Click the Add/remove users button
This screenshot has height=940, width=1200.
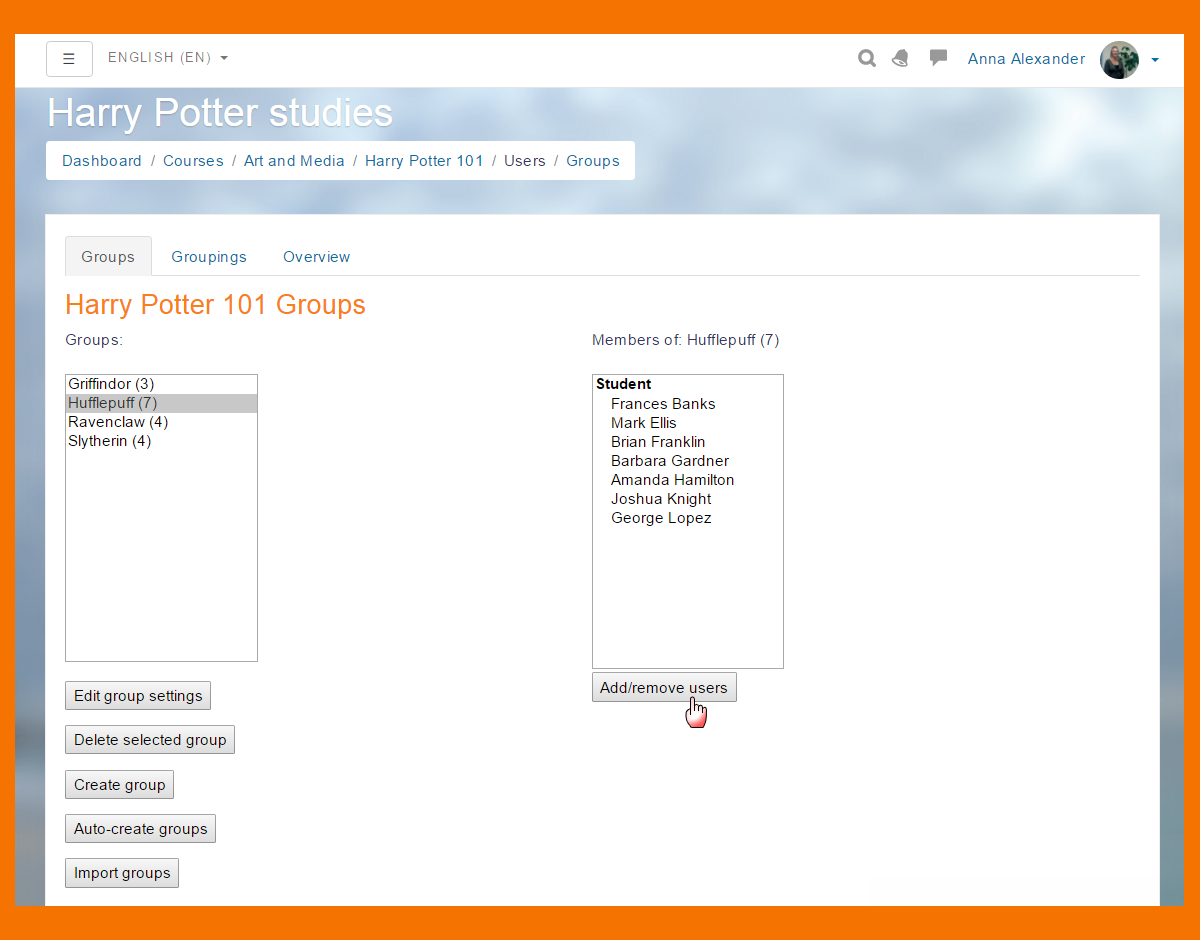point(664,688)
